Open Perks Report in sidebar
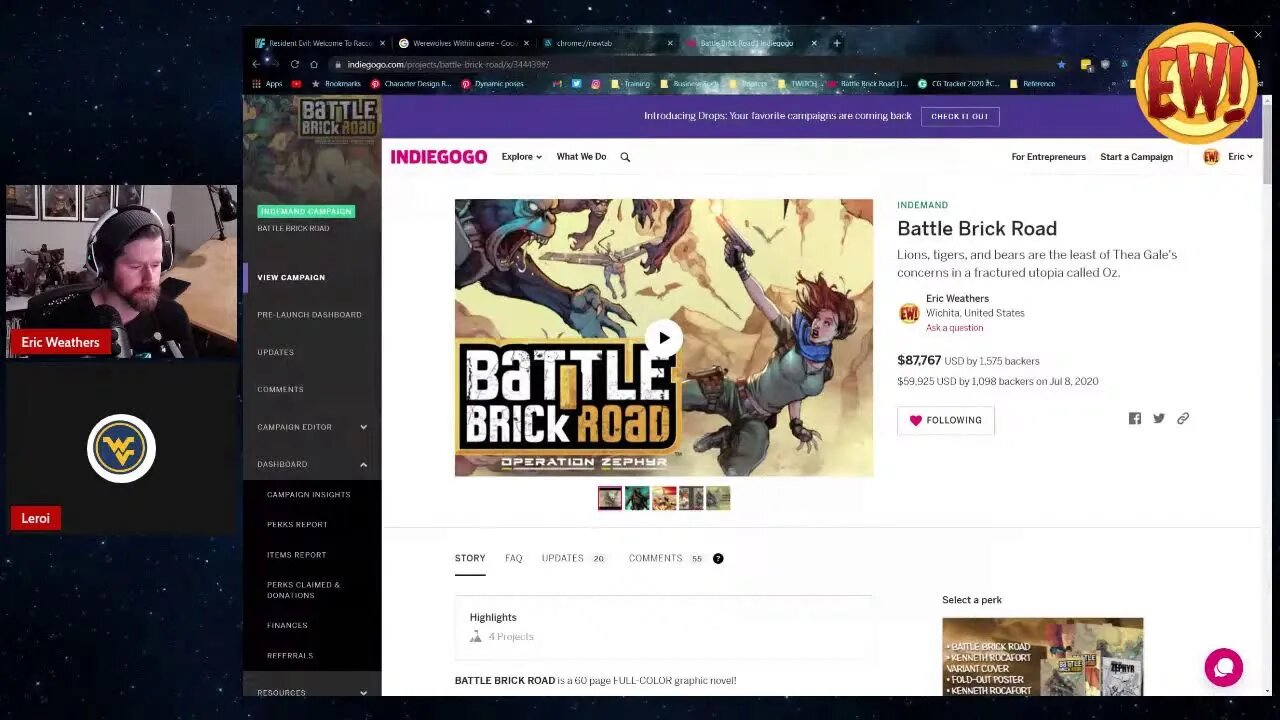This screenshot has width=1280, height=720. (x=297, y=525)
